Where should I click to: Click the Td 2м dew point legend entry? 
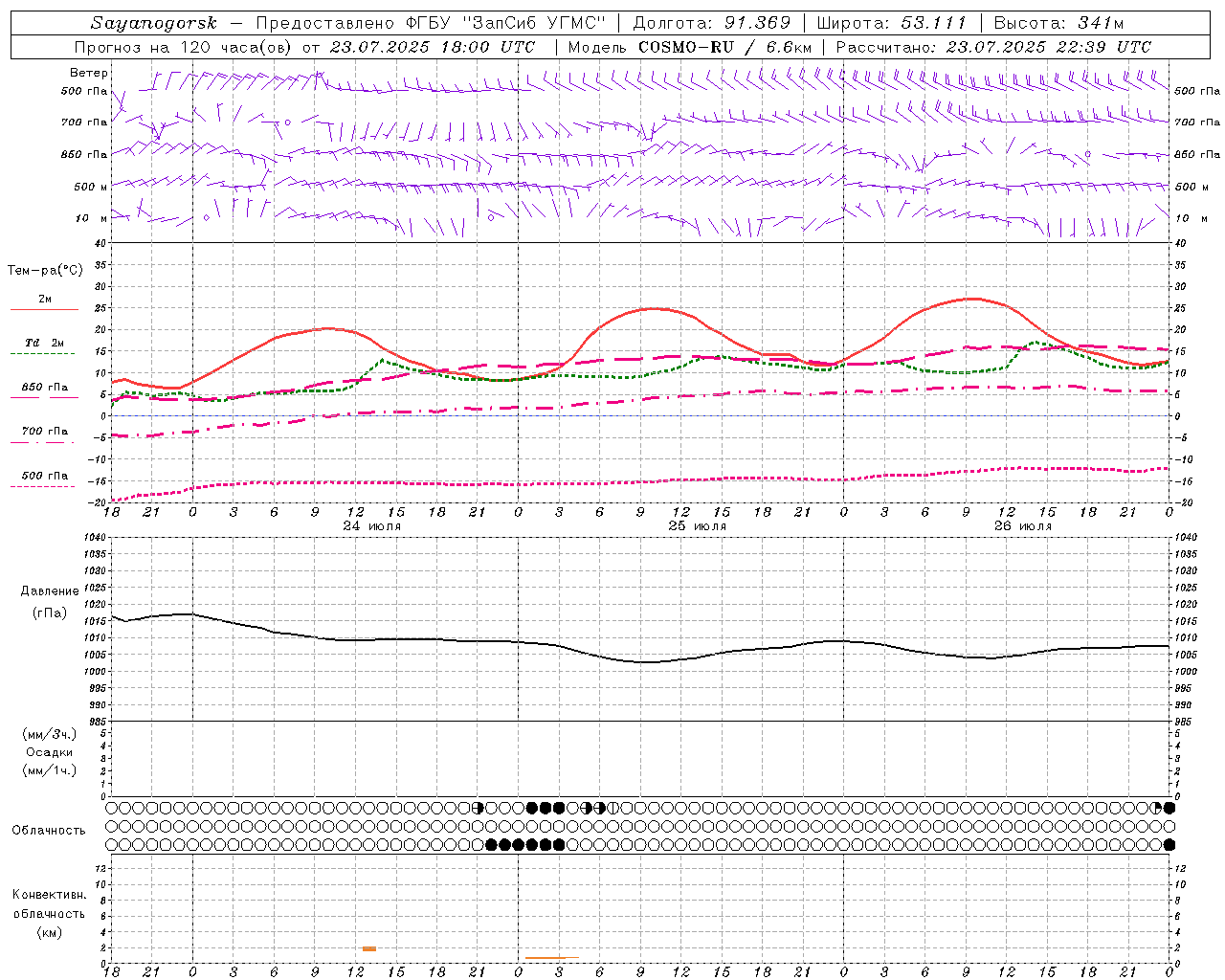point(45,343)
